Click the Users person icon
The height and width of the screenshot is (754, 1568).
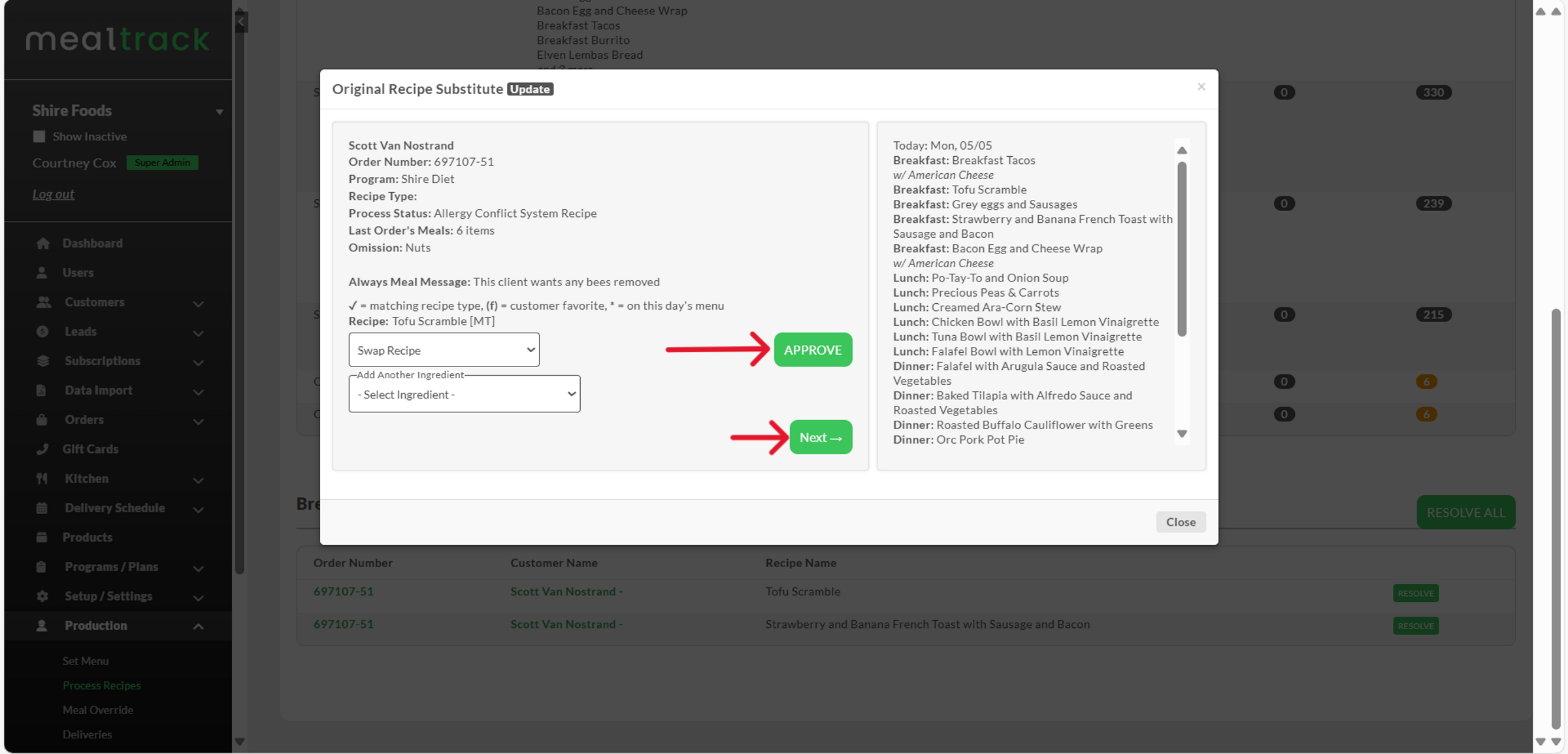point(42,272)
